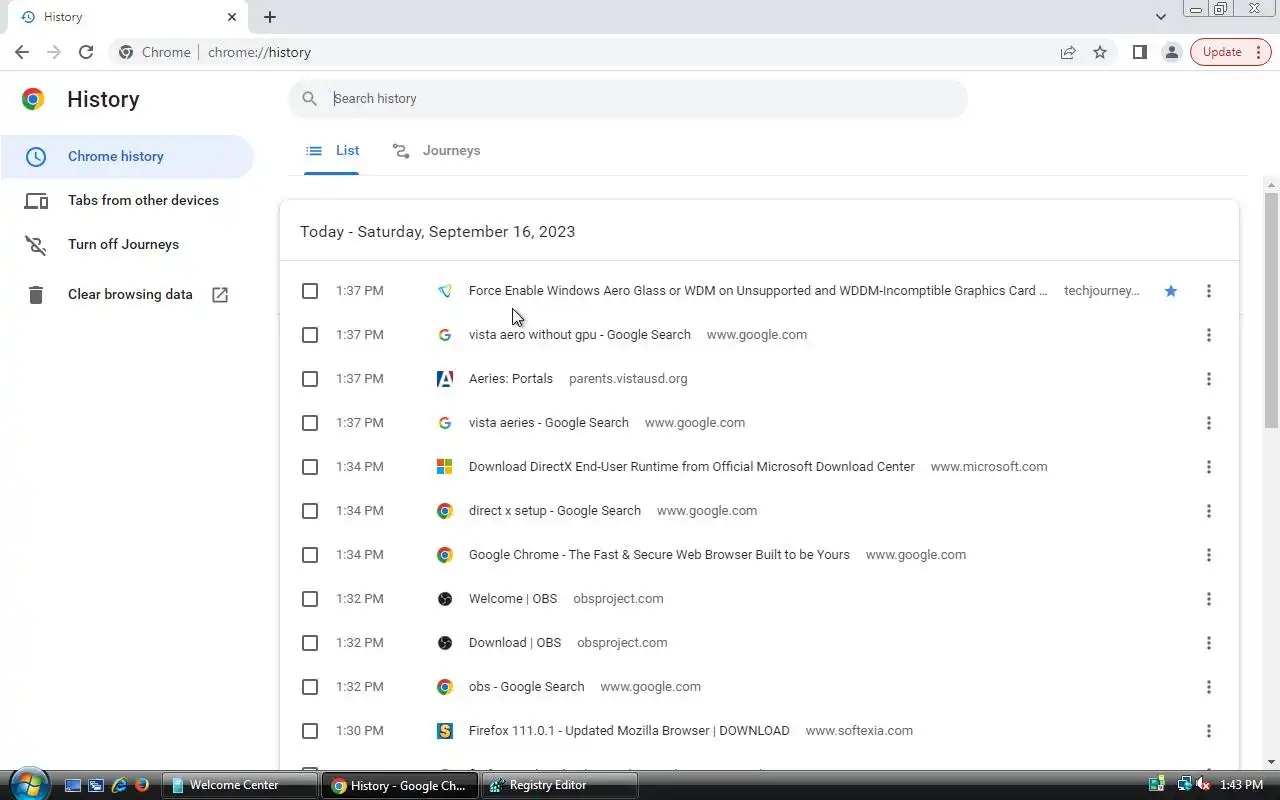The height and width of the screenshot is (800, 1280).
Task: Open a new tab with plus button
Action: coord(270,17)
